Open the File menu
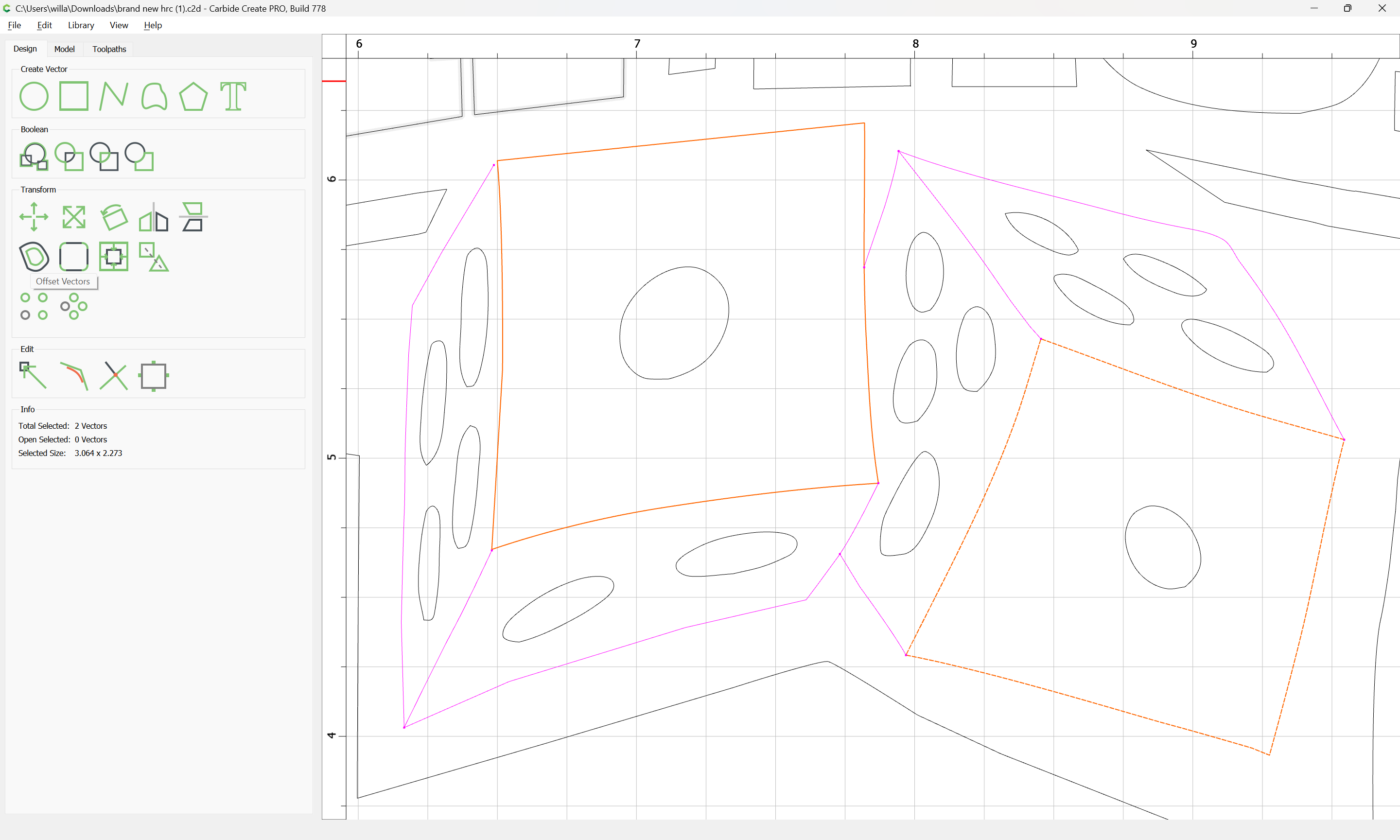The image size is (1400, 840). (14, 25)
